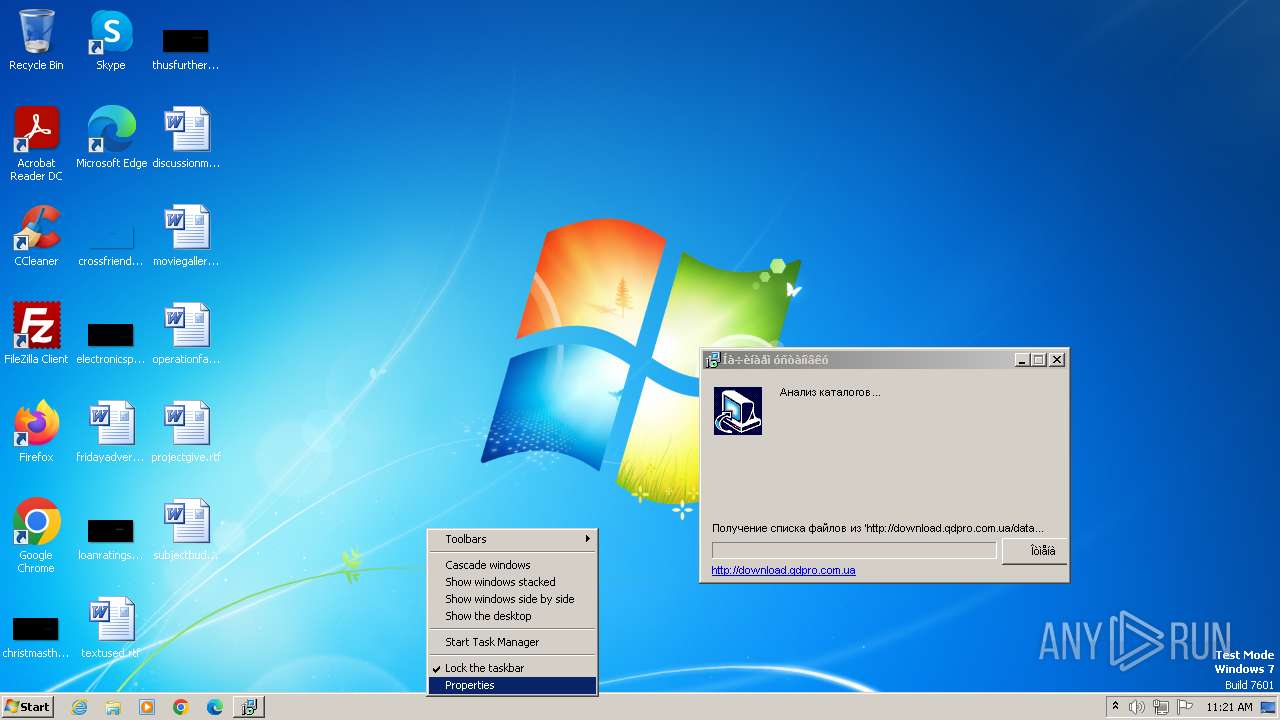Select CCleaner desktop shortcut
This screenshot has width=1280, height=720.
coord(36,236)
